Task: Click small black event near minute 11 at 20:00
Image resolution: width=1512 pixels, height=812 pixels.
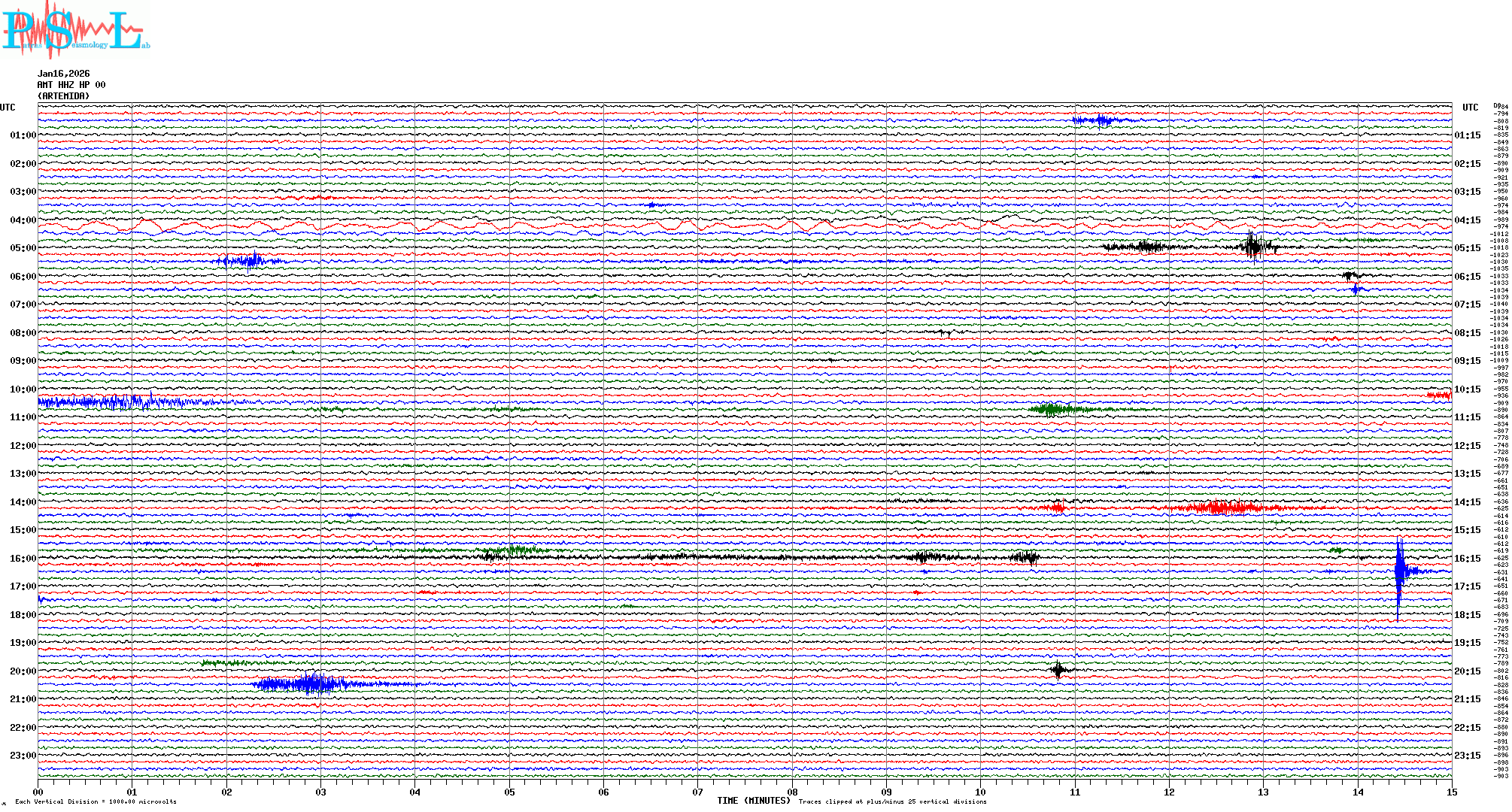Action: (1058, 669)
